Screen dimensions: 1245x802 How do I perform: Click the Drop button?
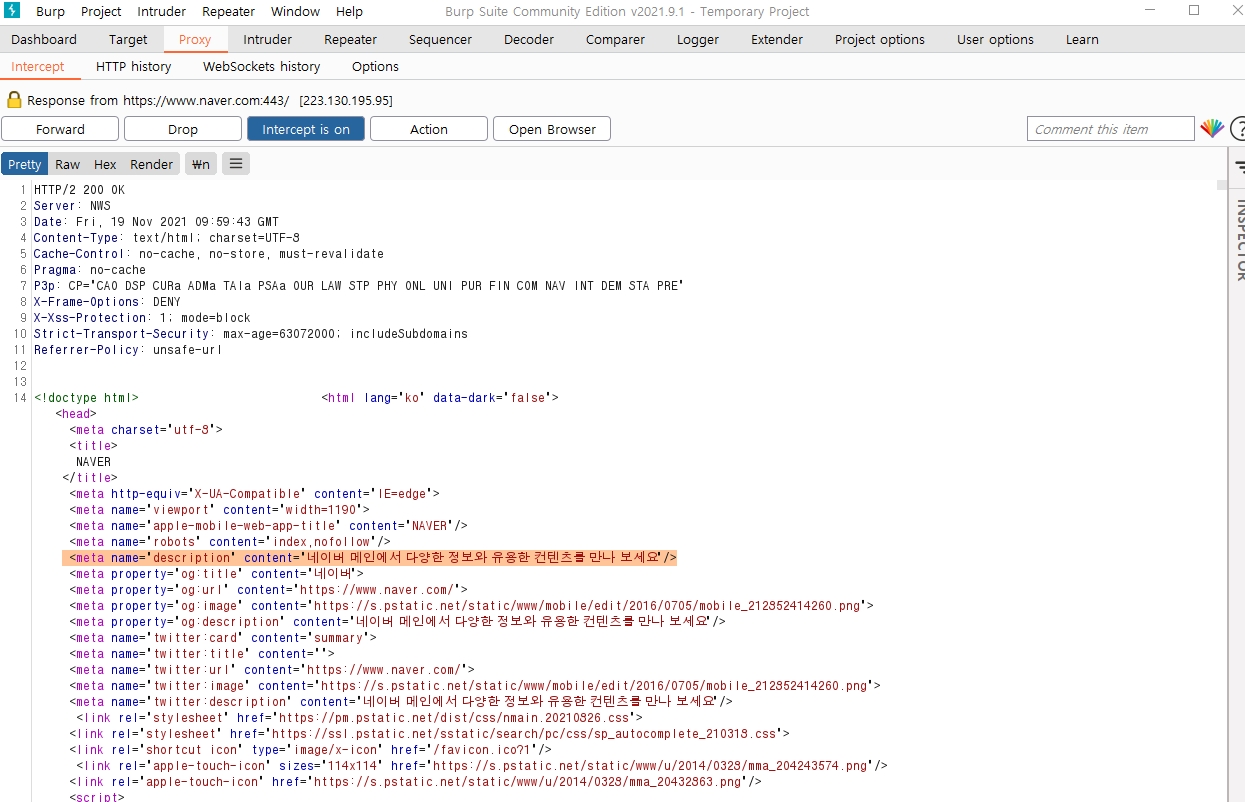(x=183, y=129)
